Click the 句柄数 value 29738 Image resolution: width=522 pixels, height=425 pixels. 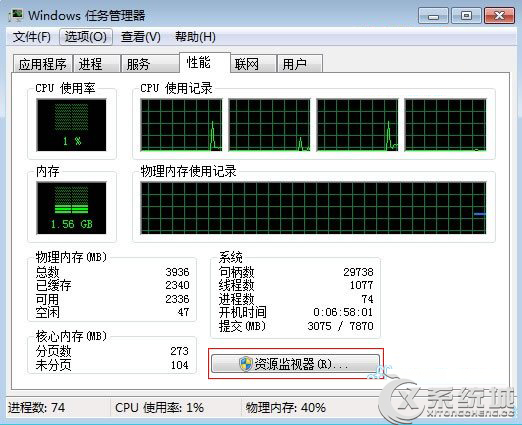tap(358, 272)
